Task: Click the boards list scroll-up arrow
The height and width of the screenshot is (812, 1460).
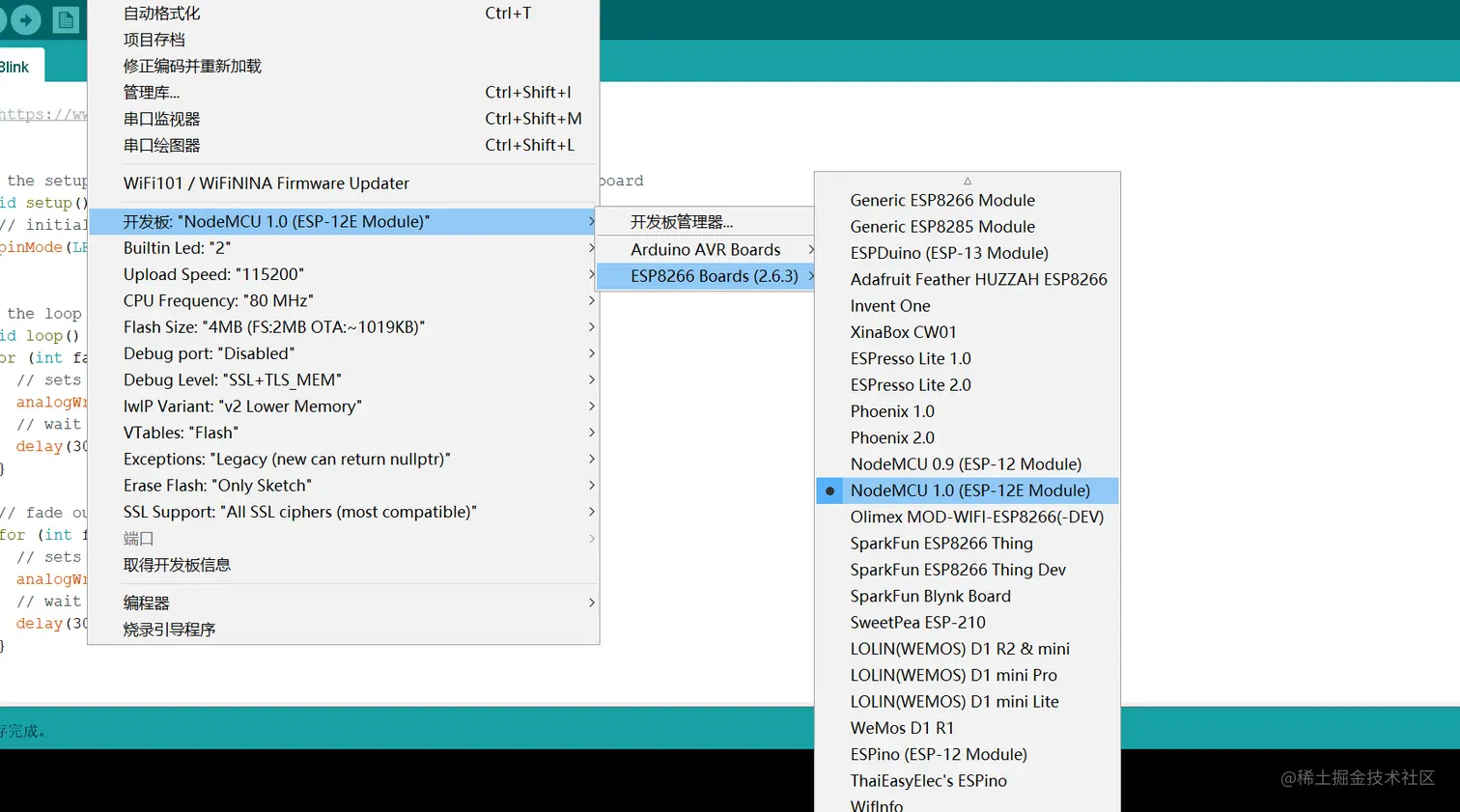Action: click(968, 181)
